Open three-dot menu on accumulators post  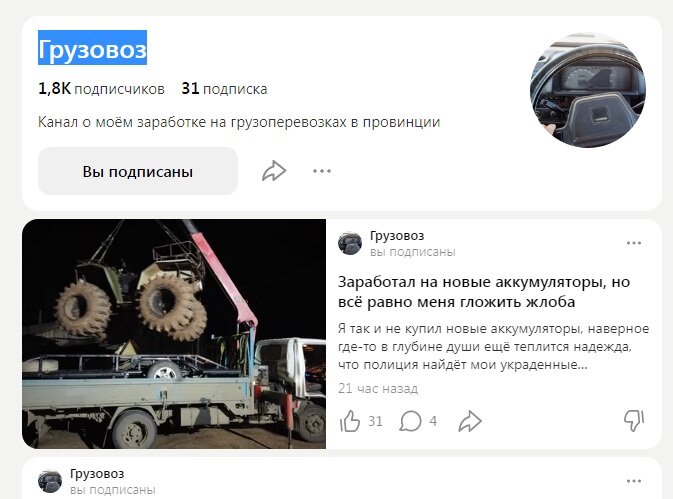634,243
